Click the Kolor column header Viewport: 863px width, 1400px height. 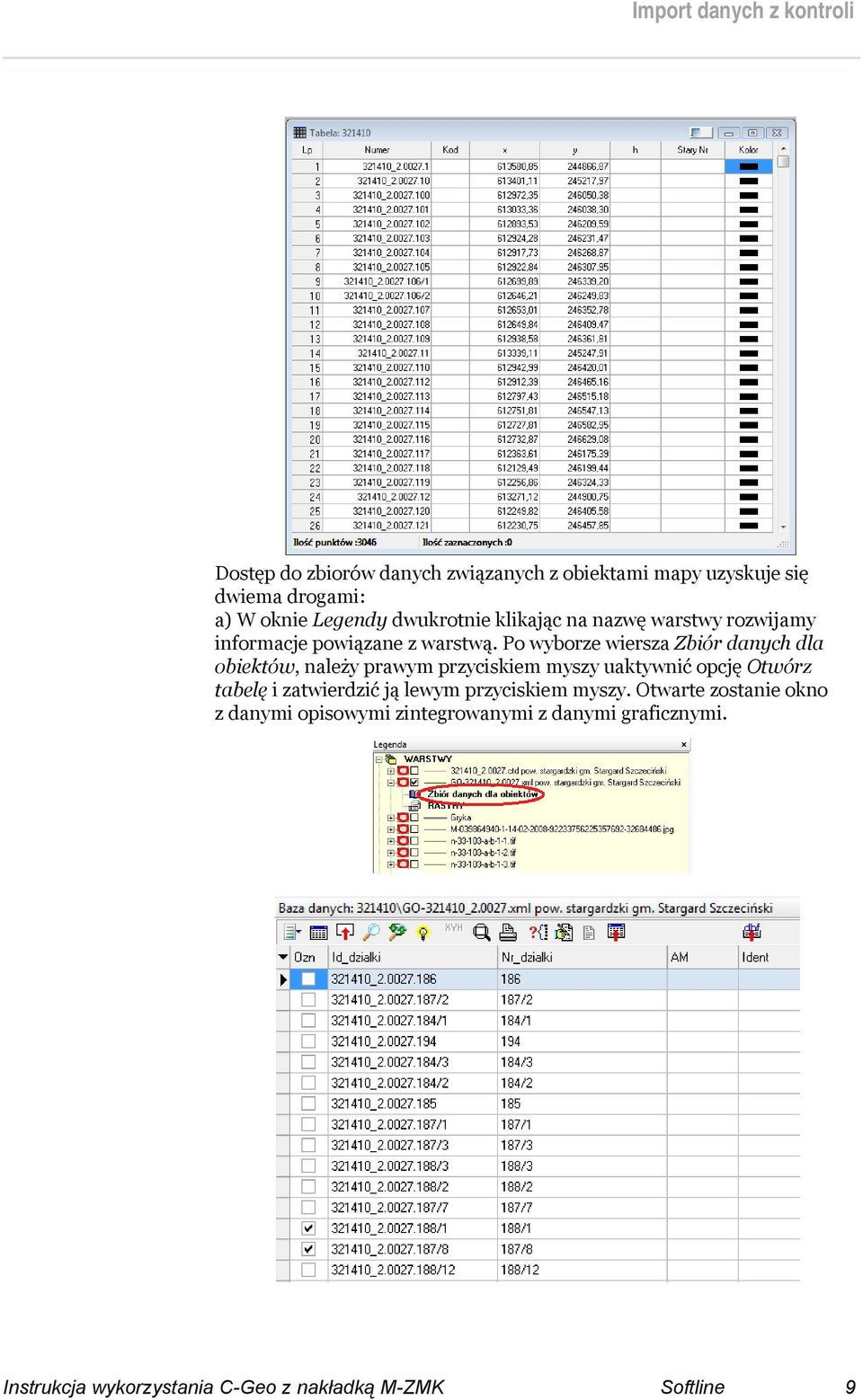(749, 150)
